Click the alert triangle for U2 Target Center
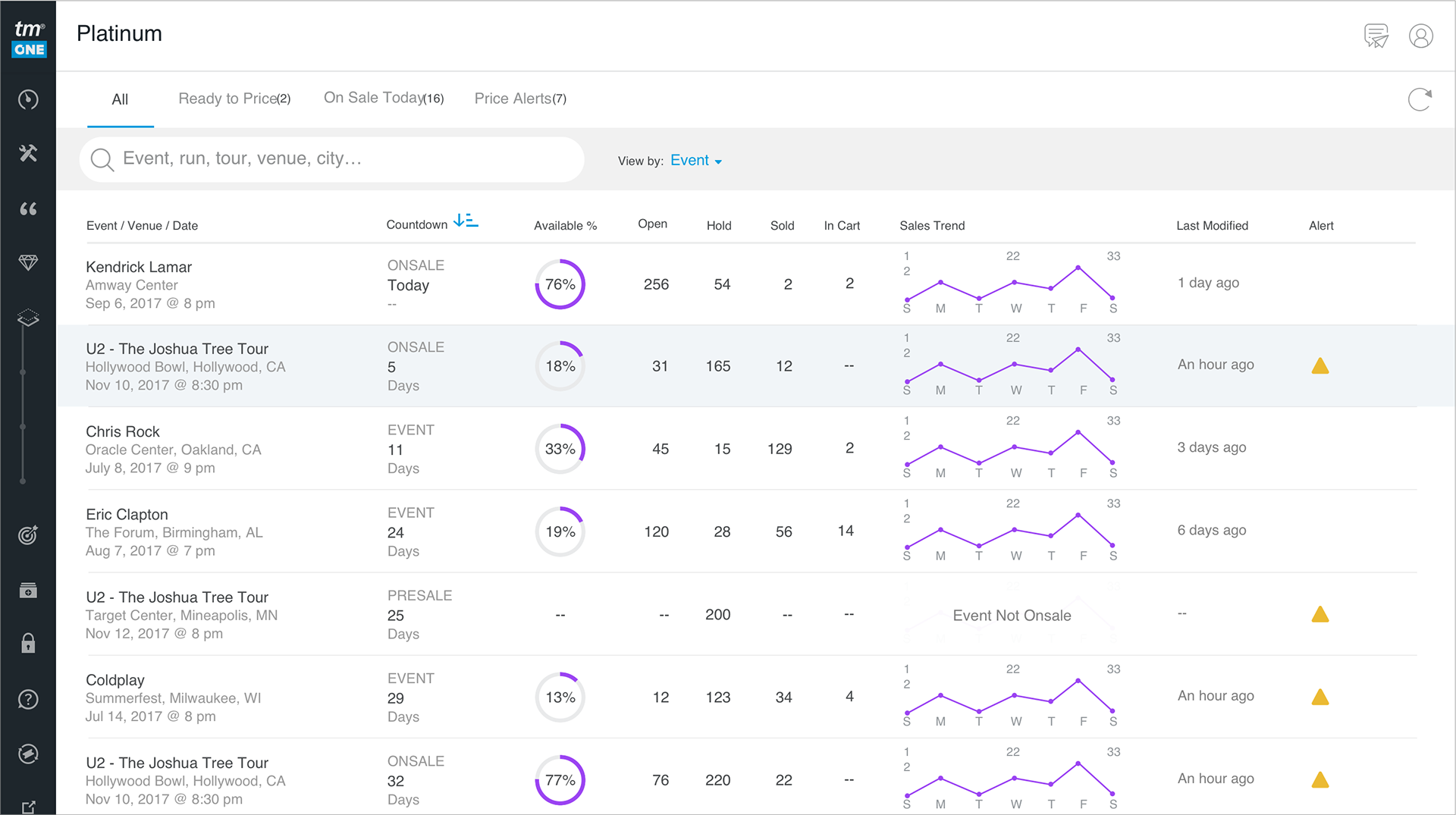Image resolution: width=1456 pixels, height=815 pixels. click(x=1320, y=614)
